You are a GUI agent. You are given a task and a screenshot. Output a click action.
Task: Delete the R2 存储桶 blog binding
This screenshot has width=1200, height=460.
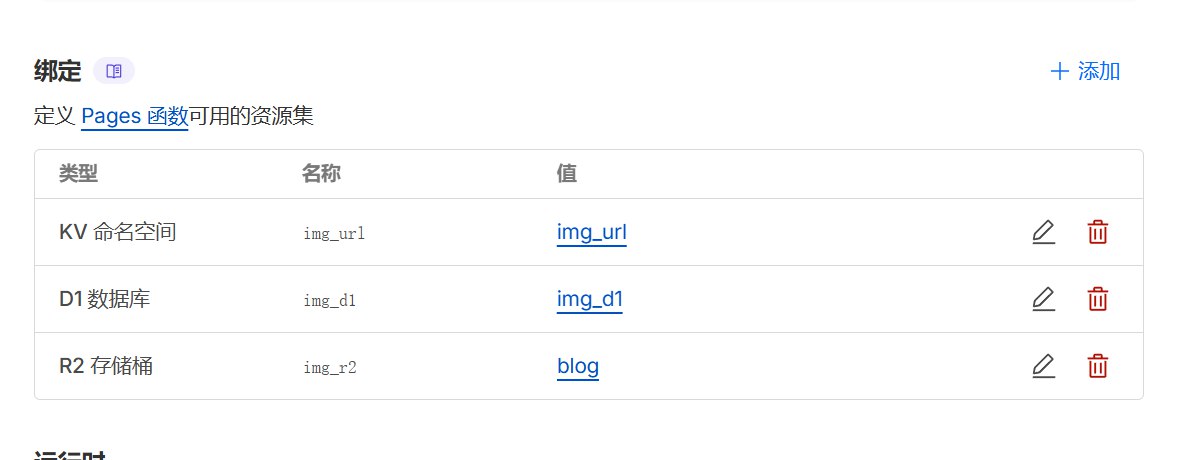tap(1097, 366)
